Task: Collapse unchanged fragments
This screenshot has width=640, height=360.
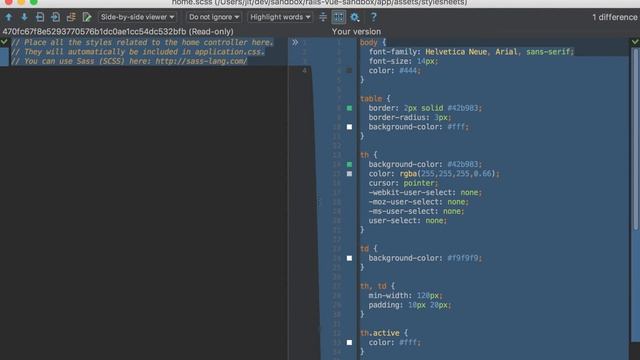Action: [323, 17]
